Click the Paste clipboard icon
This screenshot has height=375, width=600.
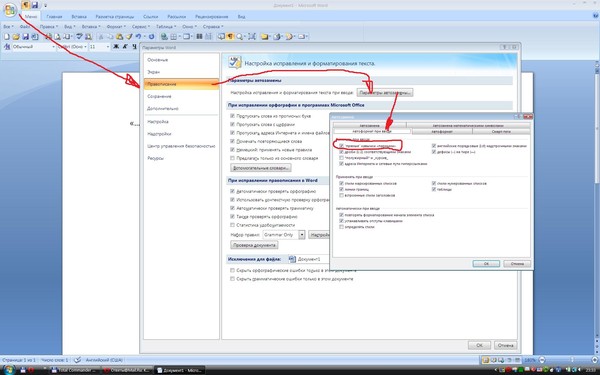[119, 37]
